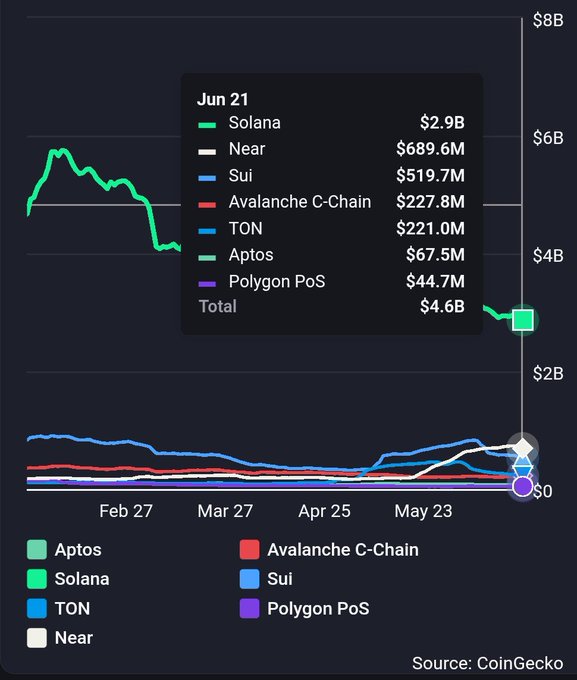Click the Aptos name in tooltip
The width and height of the screenshot is (577, 680).
click(251, 255)
